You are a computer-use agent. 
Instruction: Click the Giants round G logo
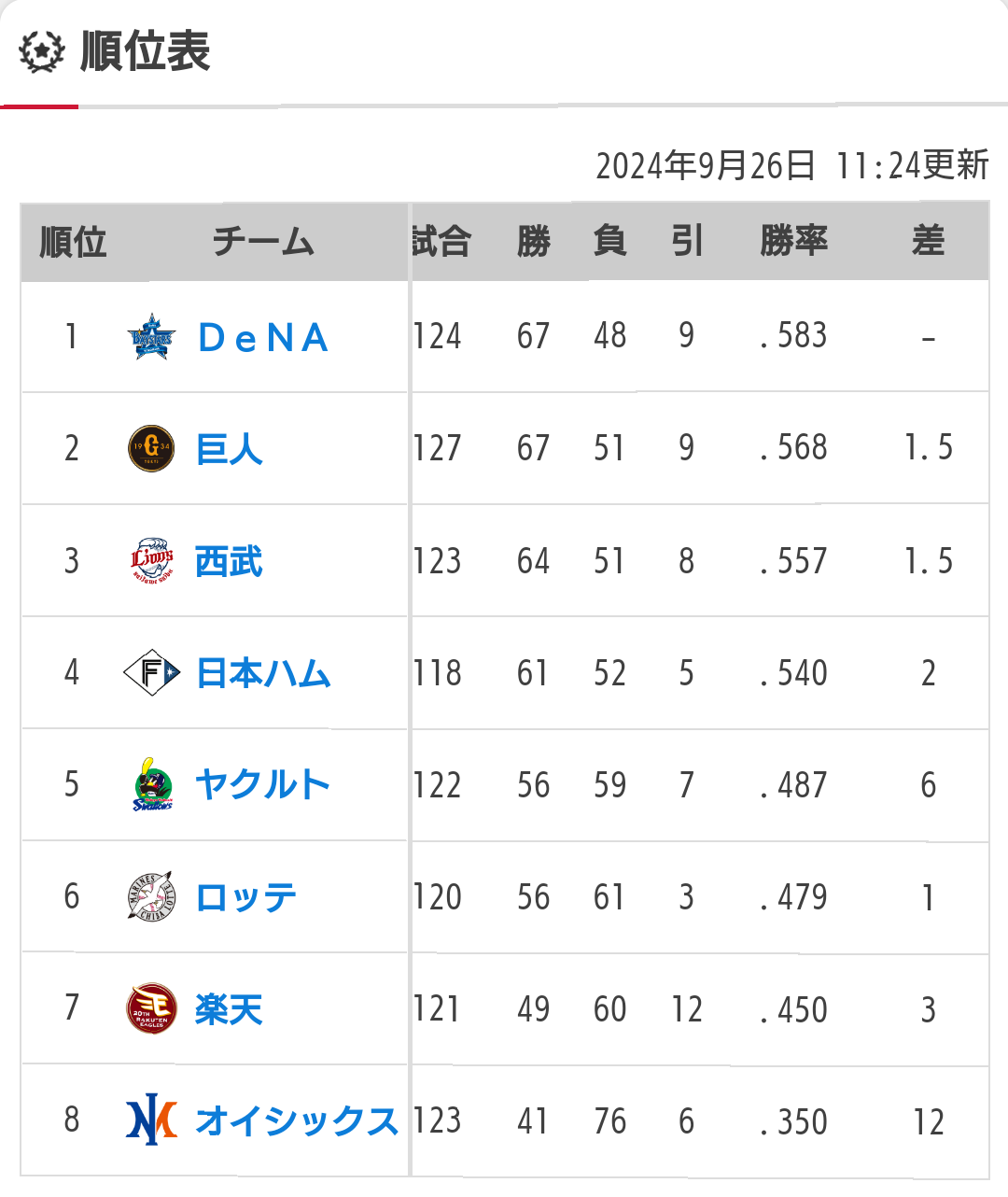click(x=151, y=448)
